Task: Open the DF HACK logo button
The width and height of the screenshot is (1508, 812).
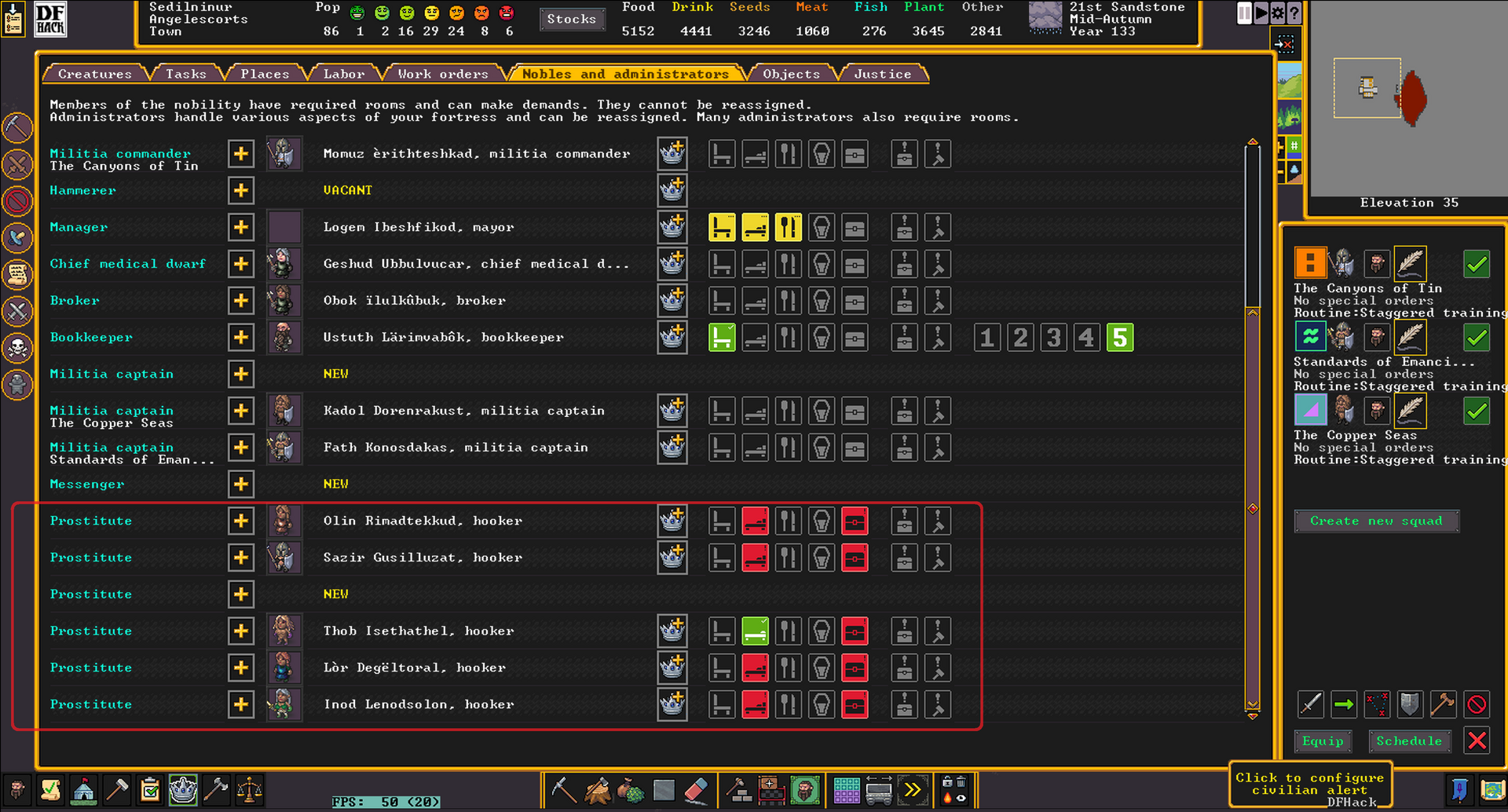Action: click(x=50, y=19)
